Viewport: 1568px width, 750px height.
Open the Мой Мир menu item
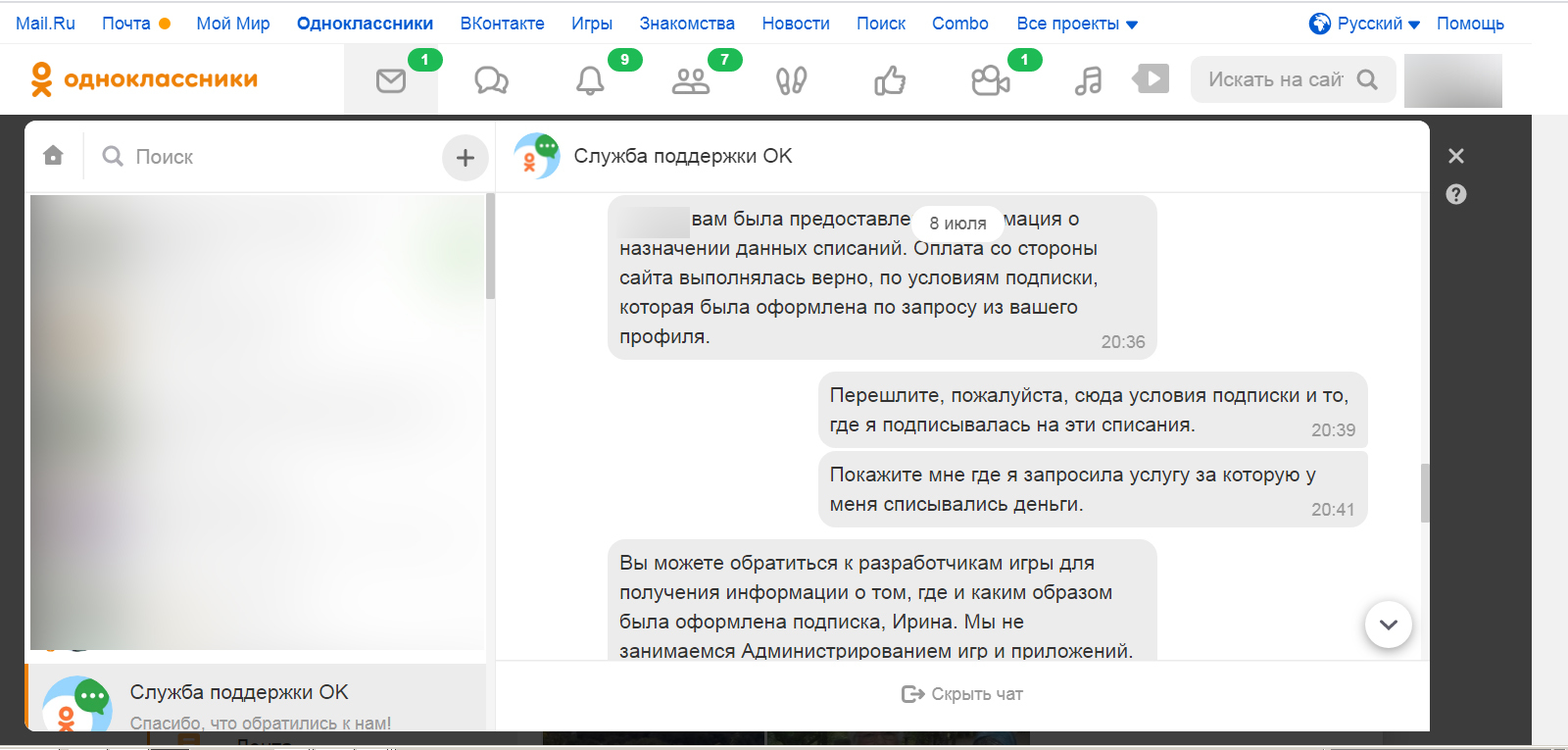point(233,24)
